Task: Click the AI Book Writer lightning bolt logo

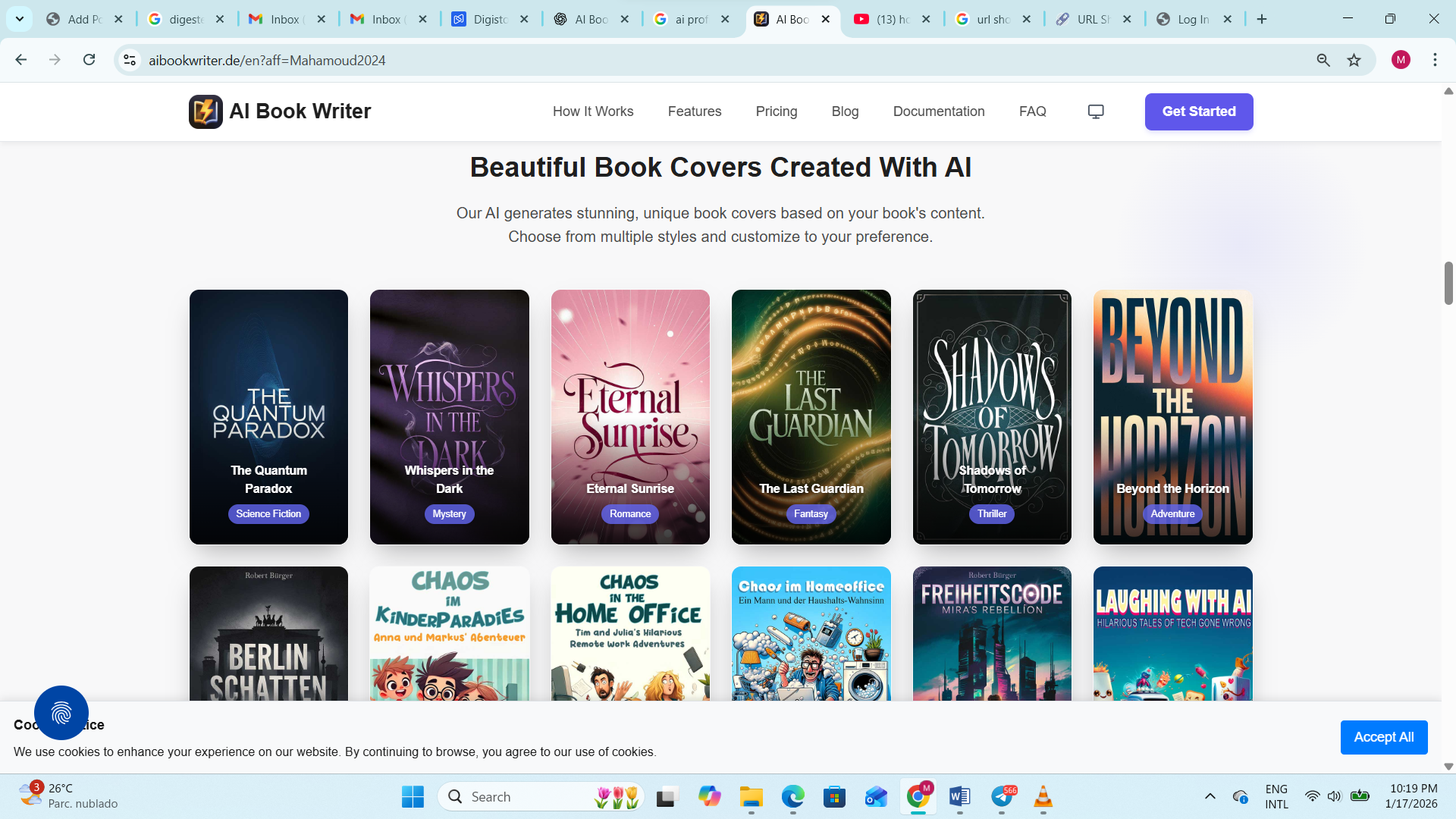Action: click(205, 111)
